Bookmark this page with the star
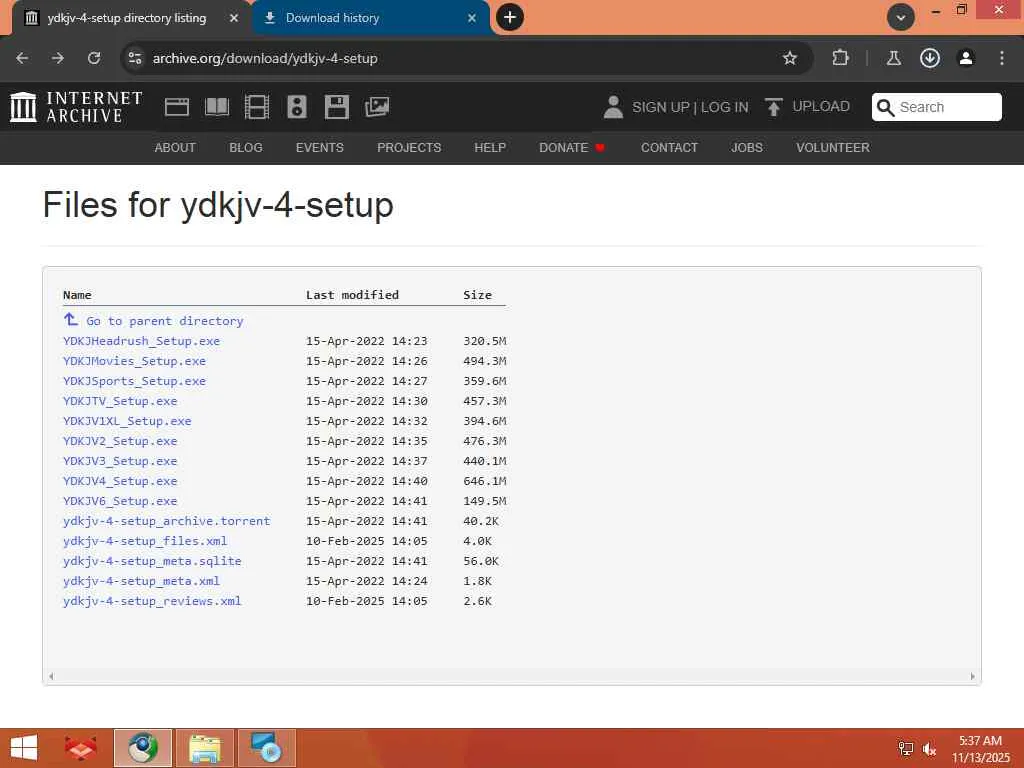Screen dimensions: 1024x768 790,58
